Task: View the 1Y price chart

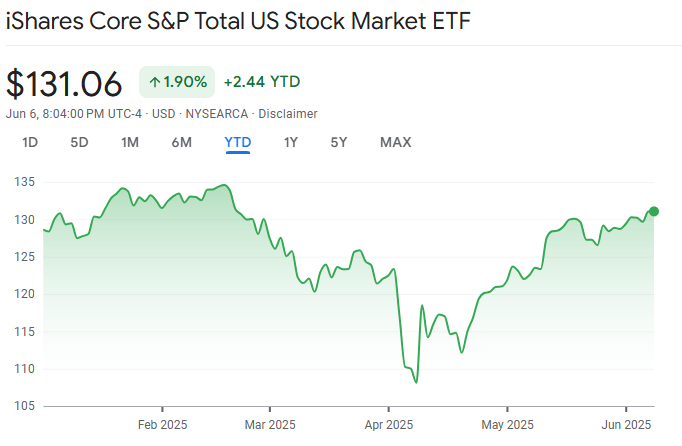Action: coord(290,142)
